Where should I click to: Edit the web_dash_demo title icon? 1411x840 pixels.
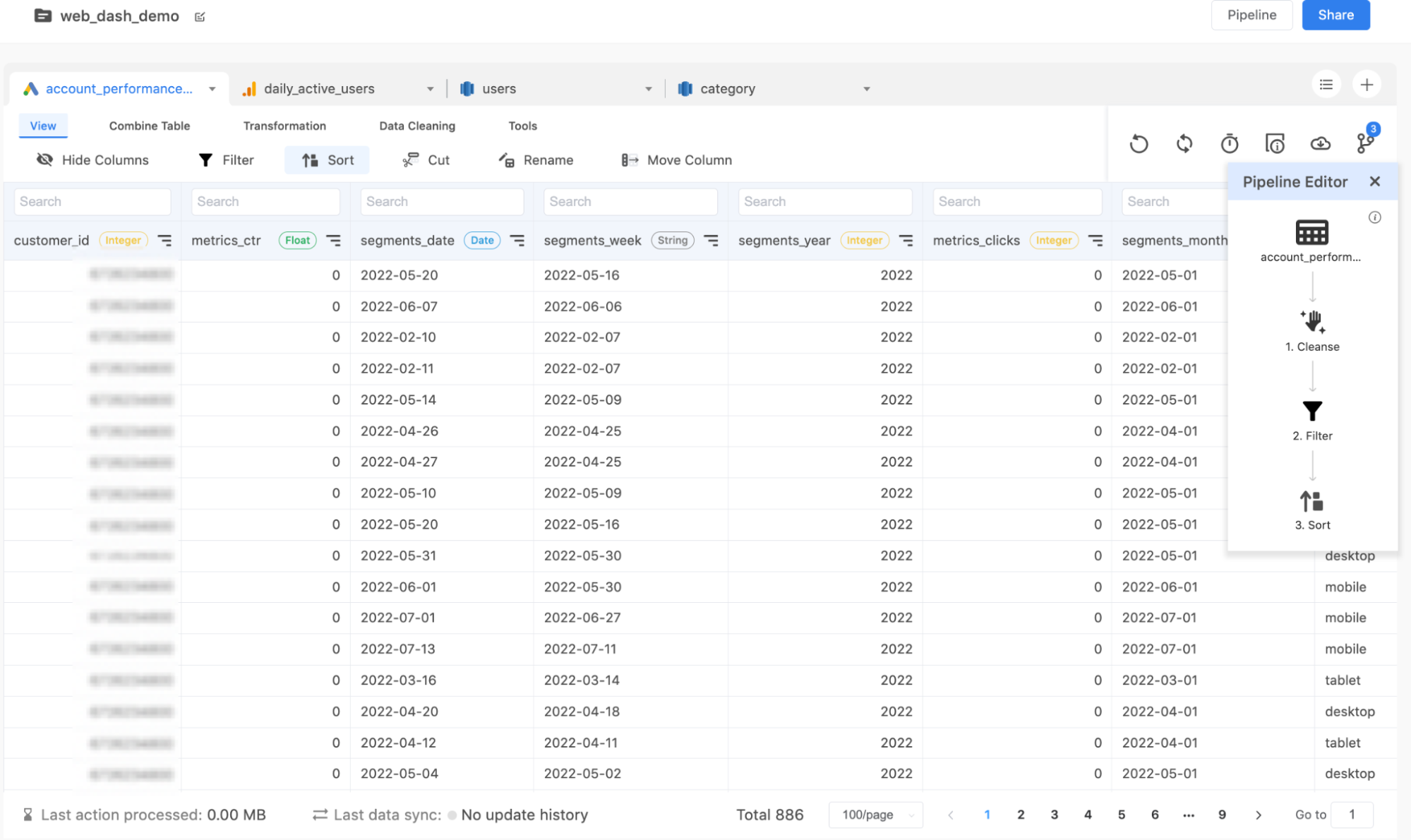click(x=200, y=17)
